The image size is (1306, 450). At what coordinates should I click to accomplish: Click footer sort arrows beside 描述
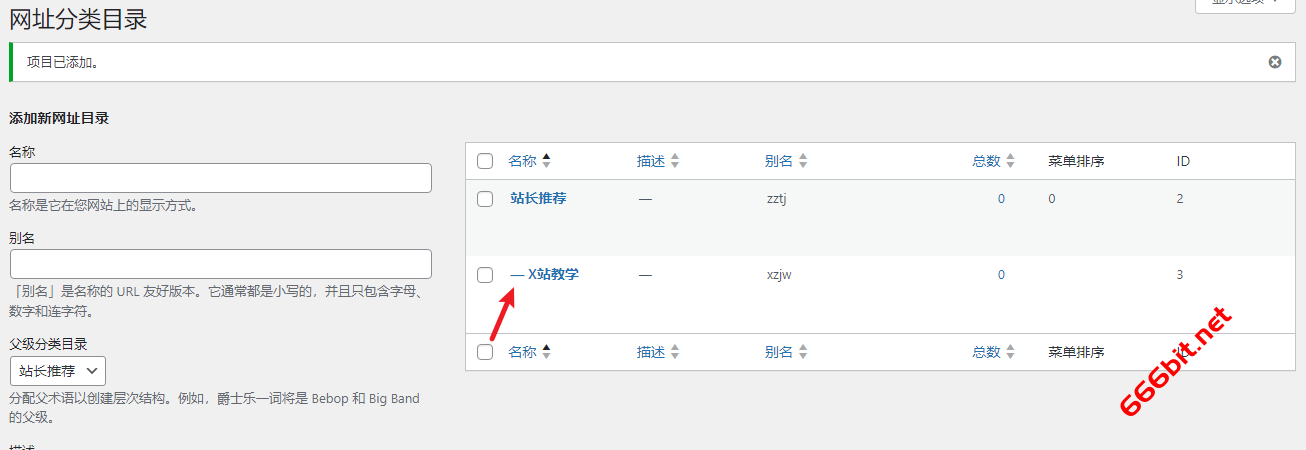(675, 352)
